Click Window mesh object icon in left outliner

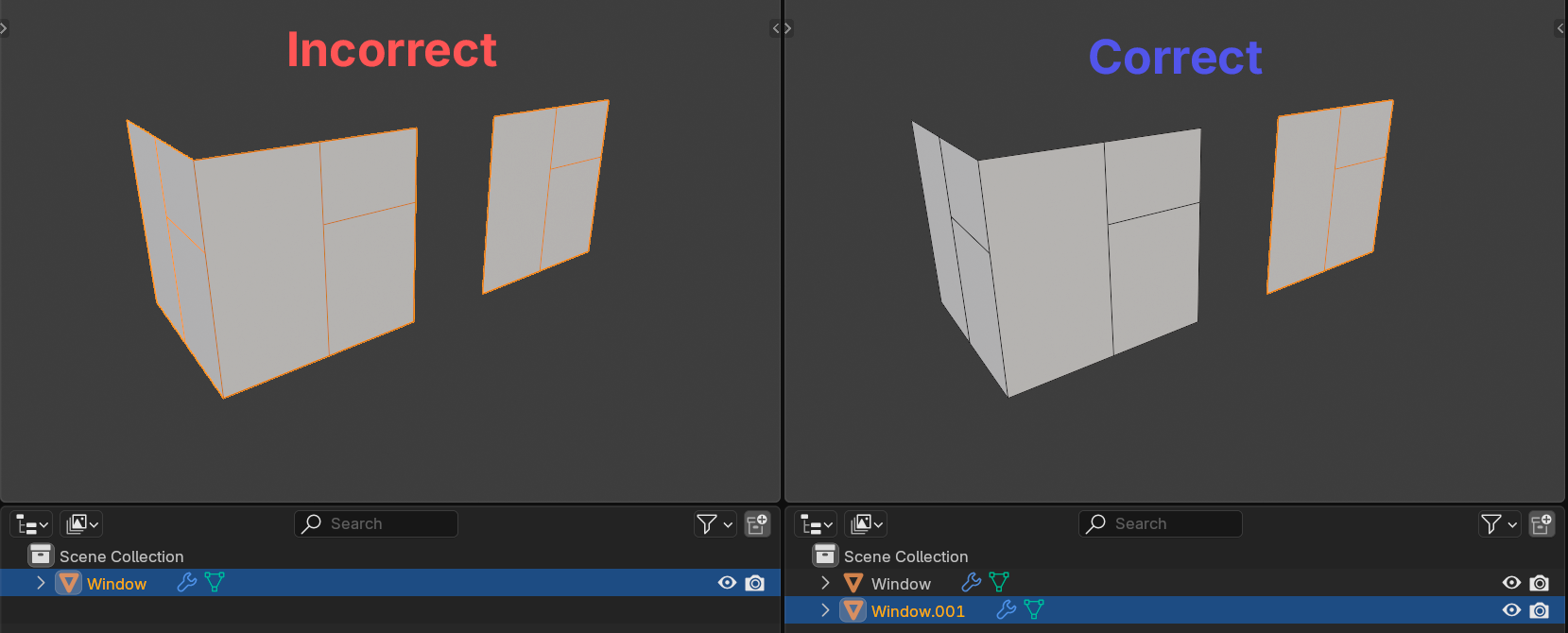(68, 583)
